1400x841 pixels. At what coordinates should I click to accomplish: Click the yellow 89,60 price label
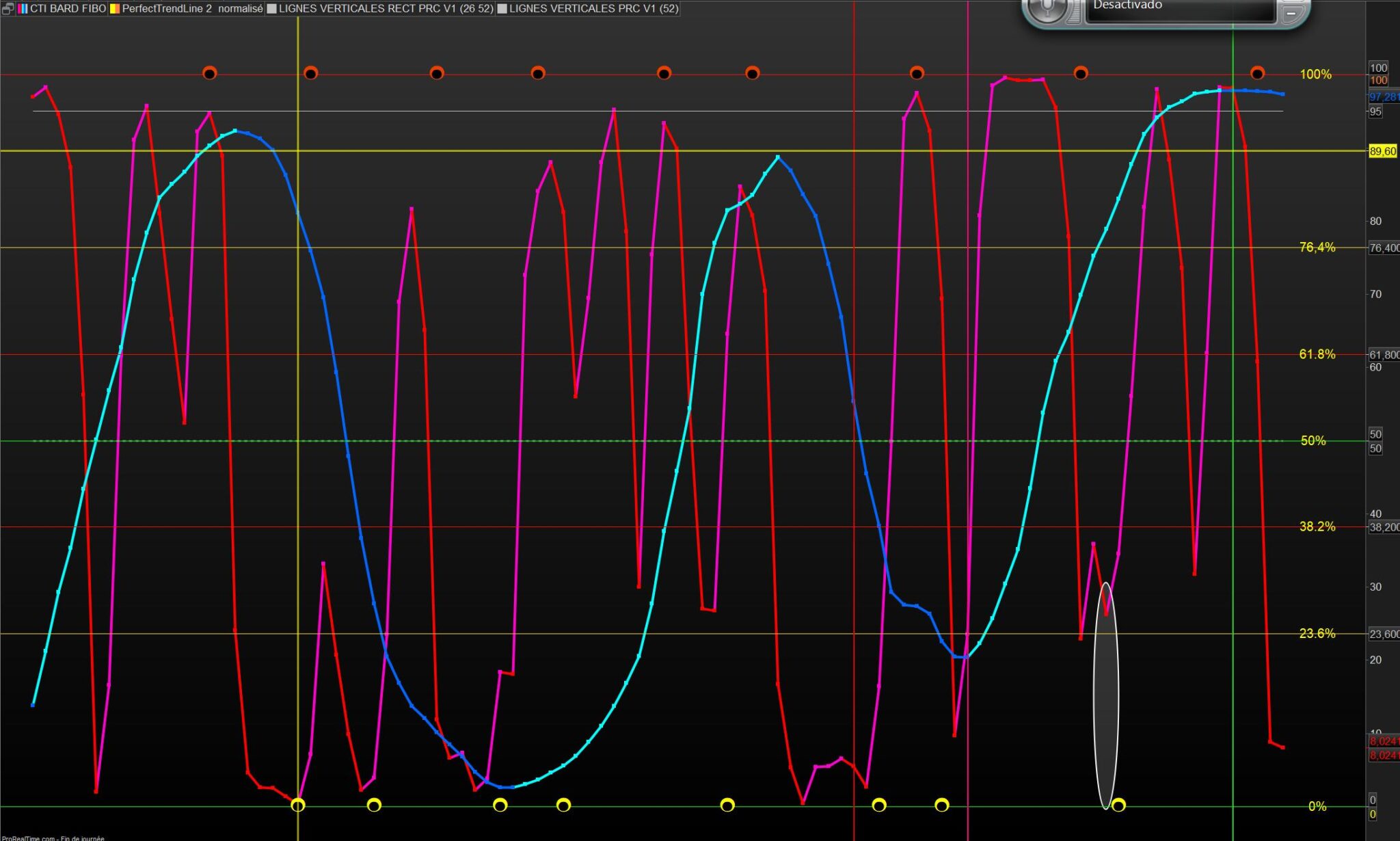(1382, 152)
